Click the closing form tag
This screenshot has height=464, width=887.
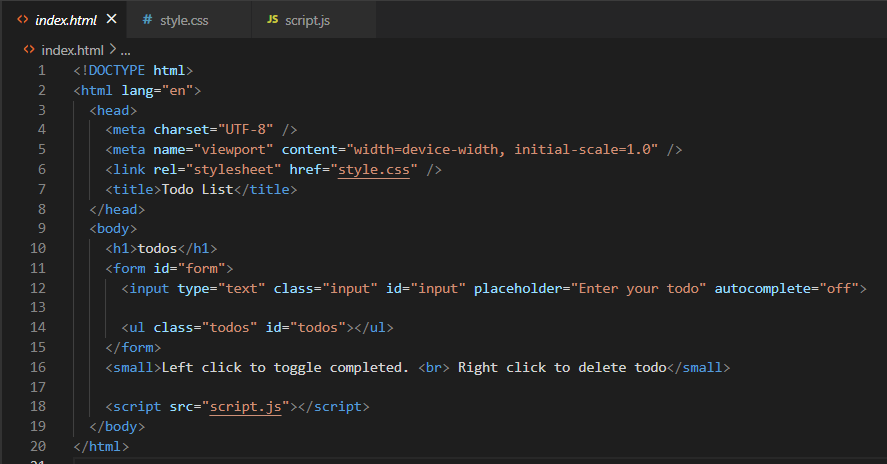click(133, 347)
